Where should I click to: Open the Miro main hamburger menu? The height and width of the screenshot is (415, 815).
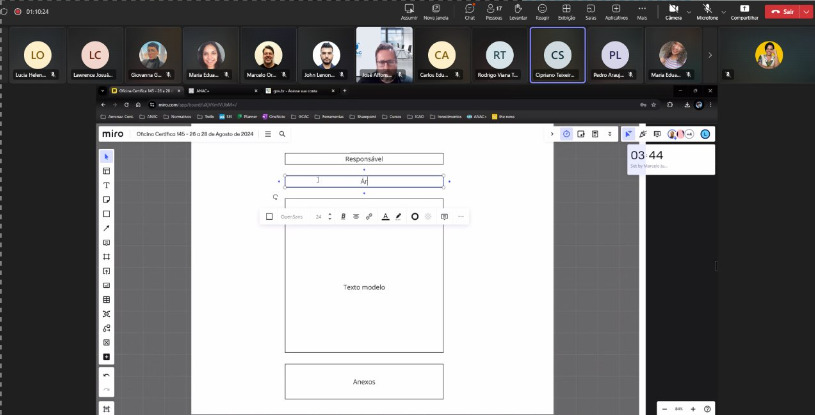pyautogui.click(x=267, y=133)
